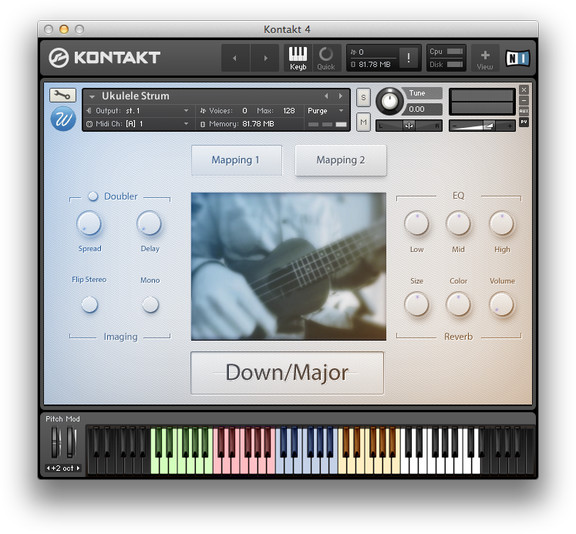This screenshot has height=534, width=576.
Task: Enable the Doubler toggle
Action: (93, 196)
